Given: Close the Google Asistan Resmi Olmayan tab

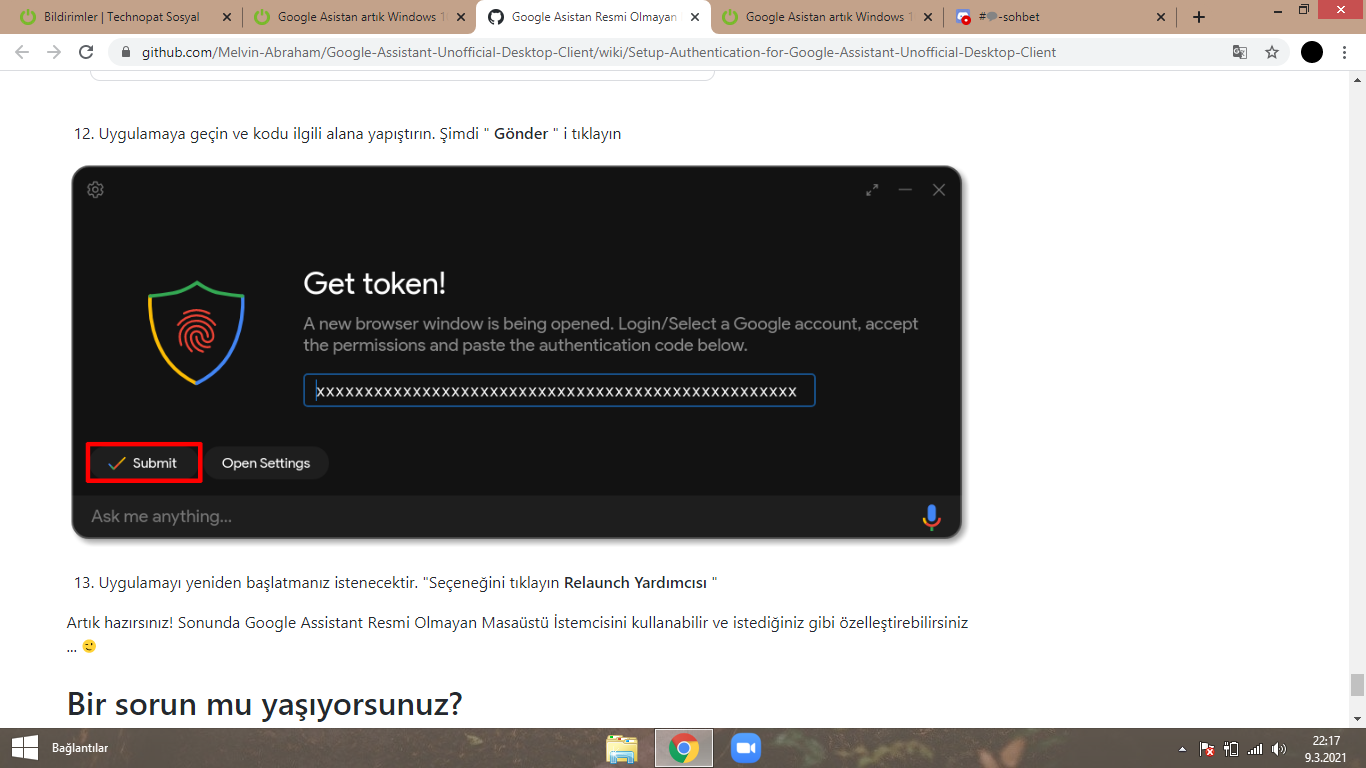Looking at the screenshot, I should [695, 17].
